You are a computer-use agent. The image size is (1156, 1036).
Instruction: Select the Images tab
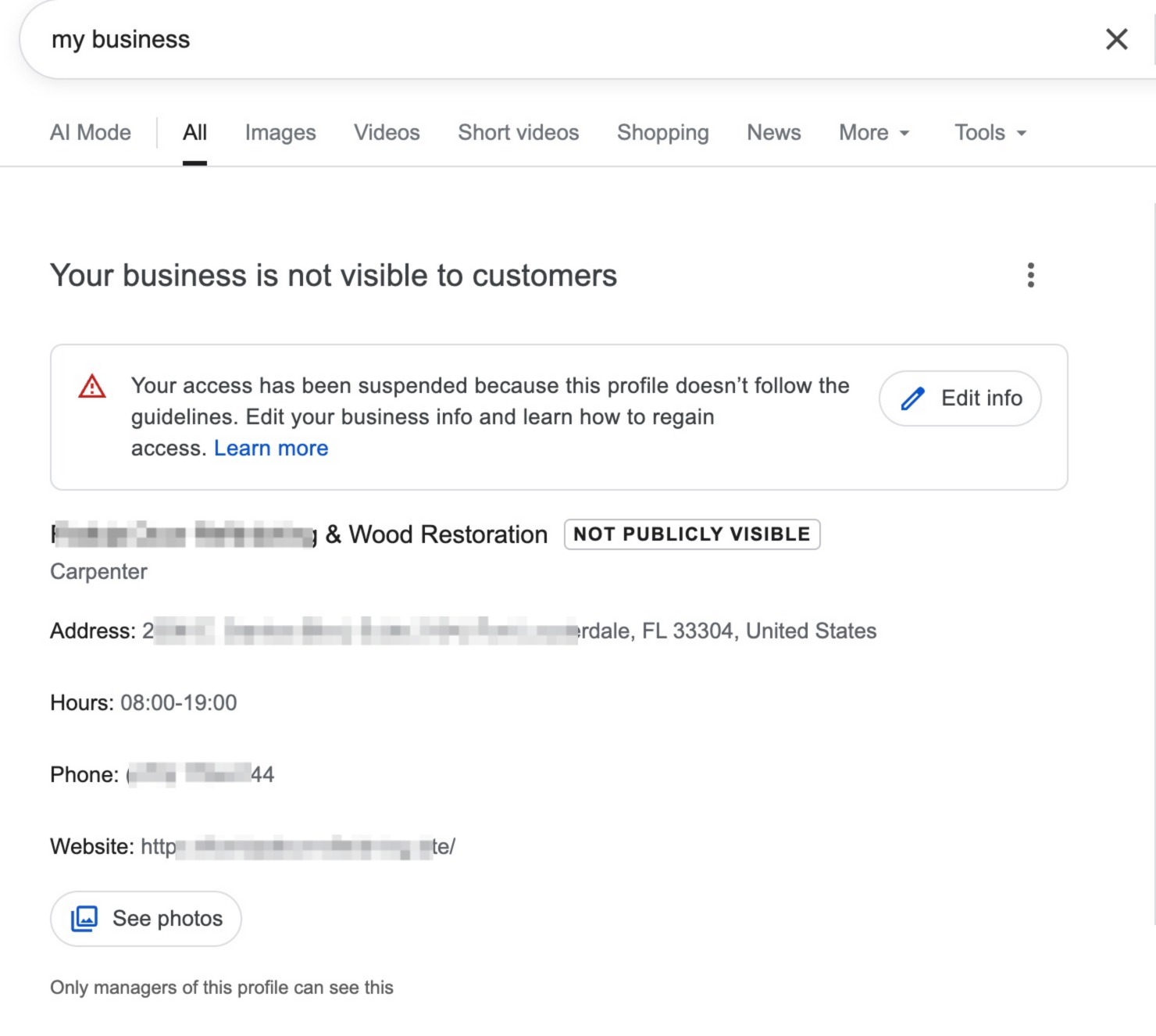coord(280,133)
